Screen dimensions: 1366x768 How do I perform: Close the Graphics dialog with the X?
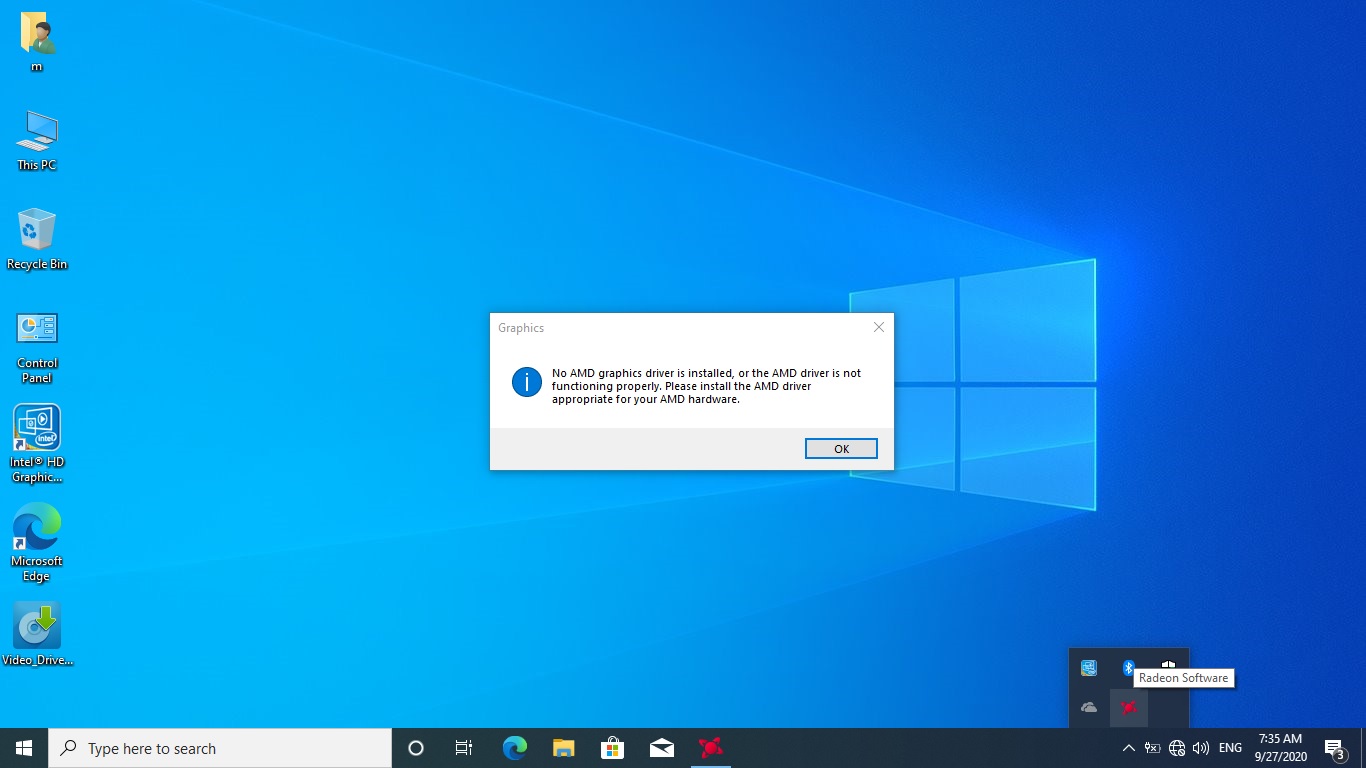coord(878,327)
